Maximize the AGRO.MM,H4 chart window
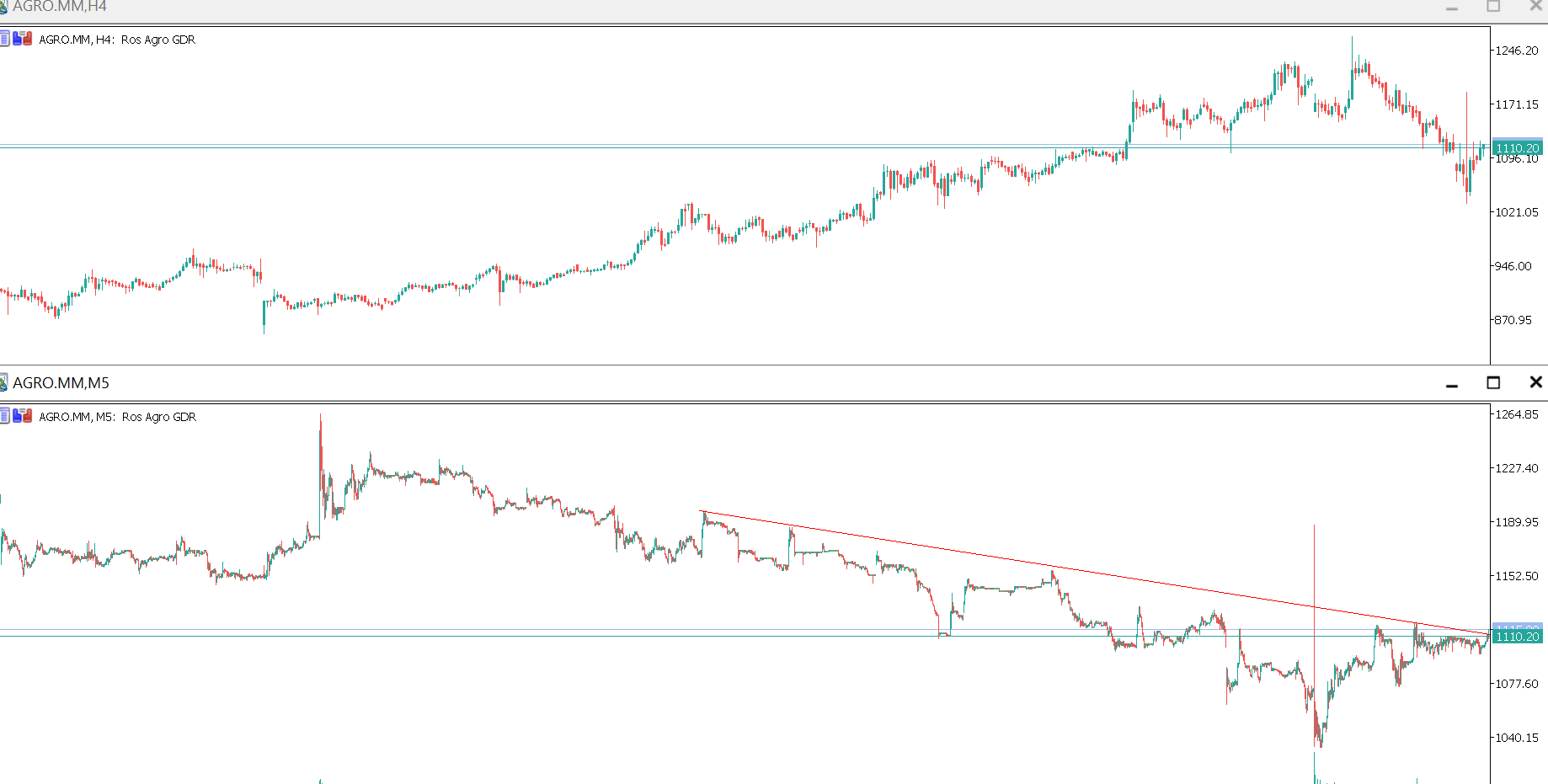The image size is (1548, 784). point(1493,7)
